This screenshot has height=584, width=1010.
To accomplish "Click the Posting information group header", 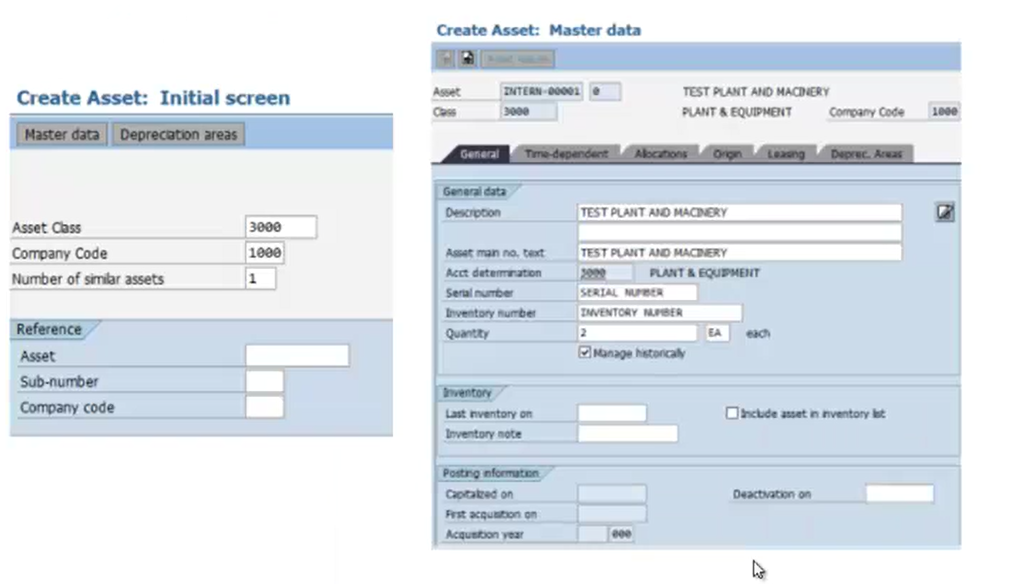I will (x=490, y=473).
